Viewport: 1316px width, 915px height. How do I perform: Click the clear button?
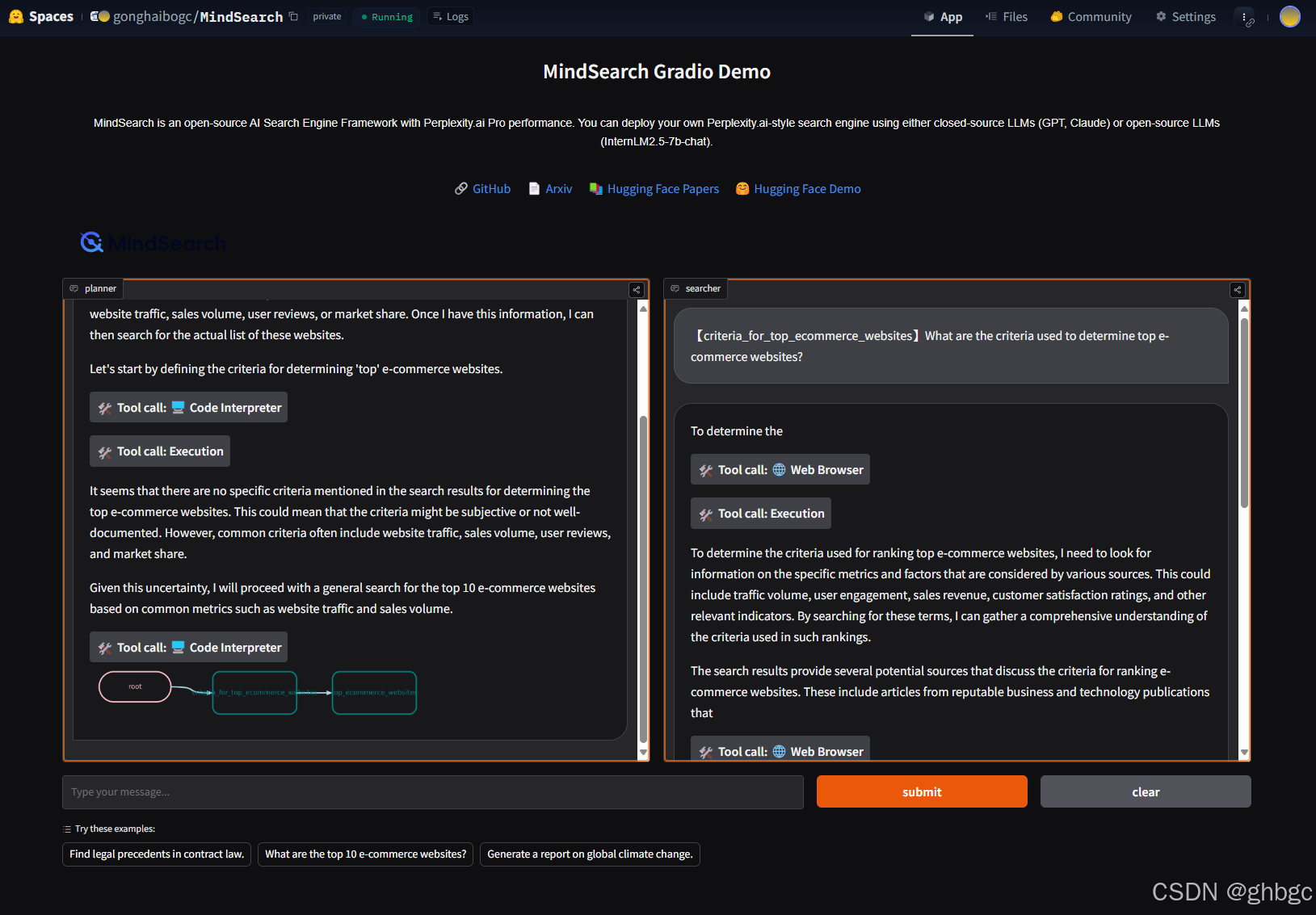click(1146, 791)
